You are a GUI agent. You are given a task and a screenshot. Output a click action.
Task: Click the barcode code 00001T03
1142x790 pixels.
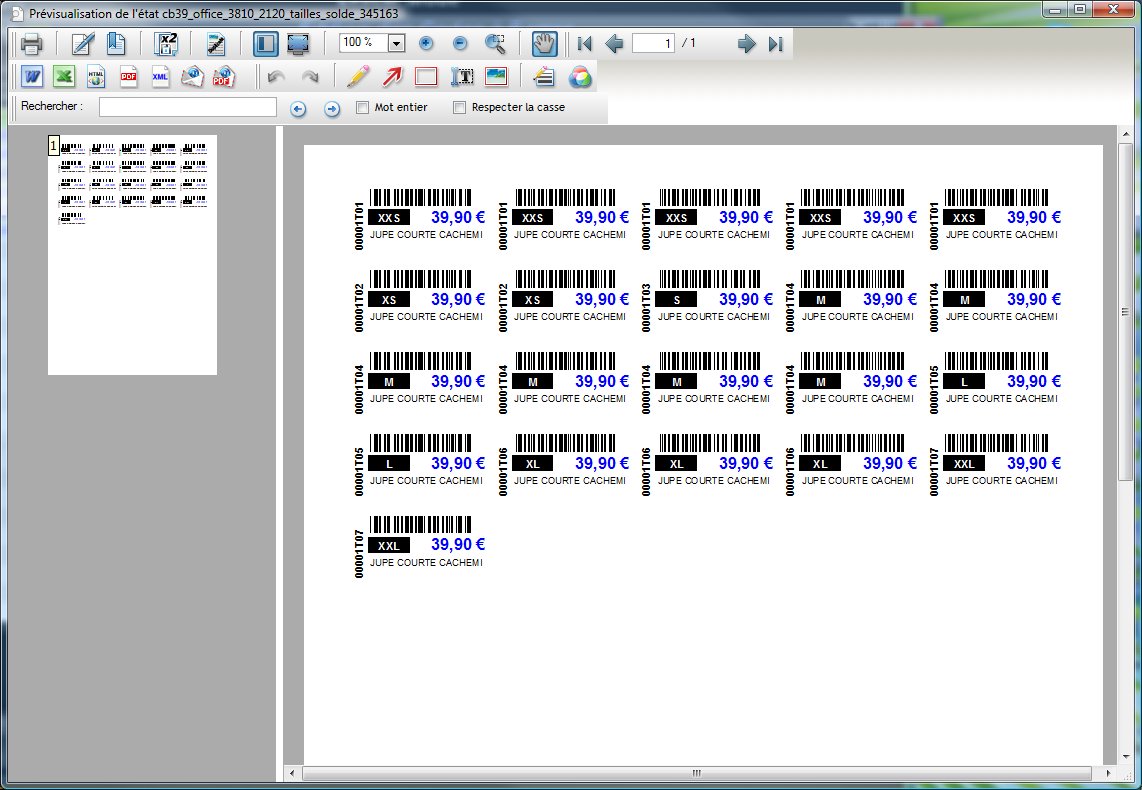[x=646, y=308]
